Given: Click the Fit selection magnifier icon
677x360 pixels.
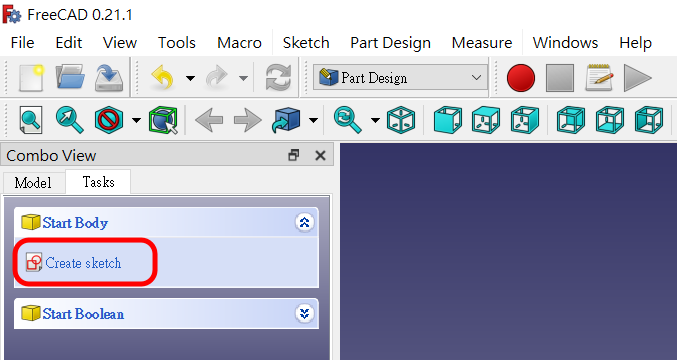Looking at the screenshot, I should pyautogui.click(x=70, y=120).
